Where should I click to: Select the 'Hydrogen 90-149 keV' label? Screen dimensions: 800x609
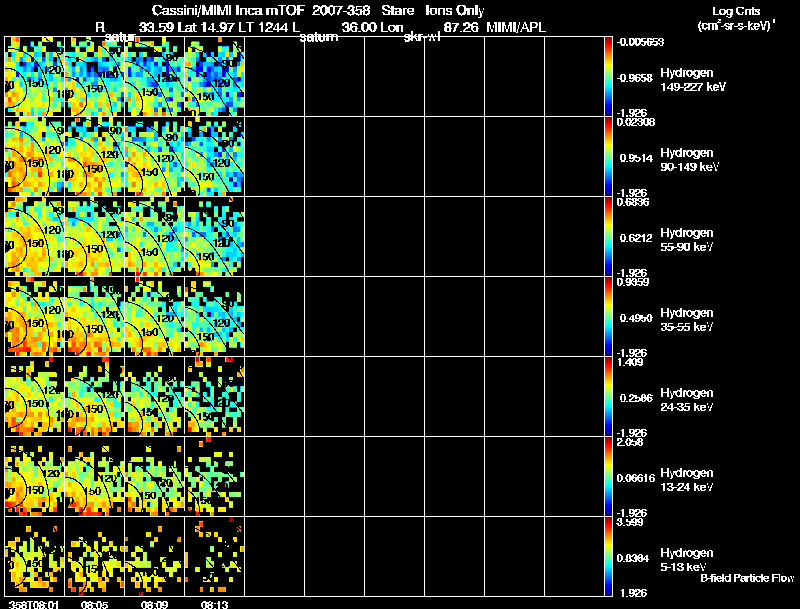pos(689,160)
